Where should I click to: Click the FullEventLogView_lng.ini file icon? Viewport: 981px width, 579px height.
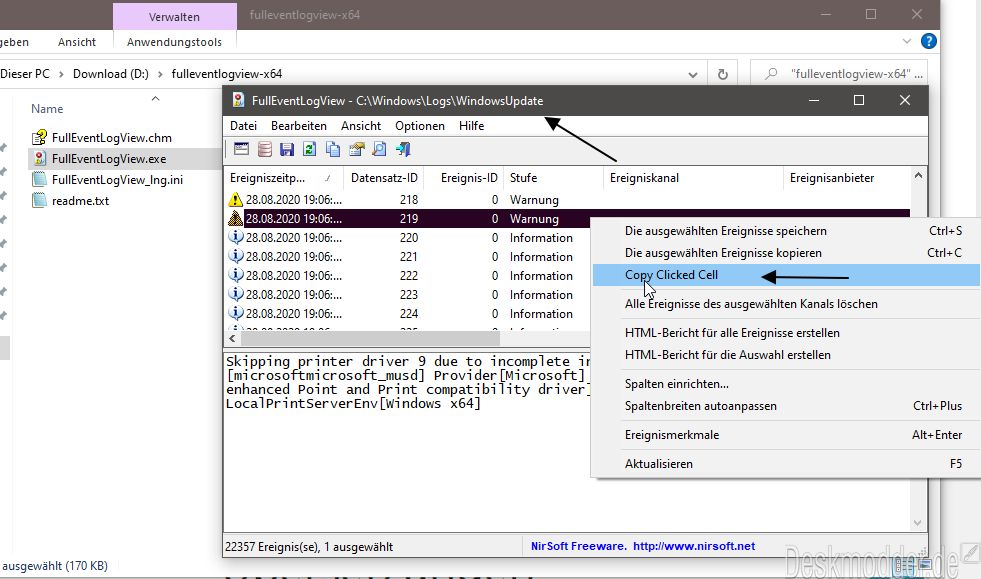[x=39, y=180]
